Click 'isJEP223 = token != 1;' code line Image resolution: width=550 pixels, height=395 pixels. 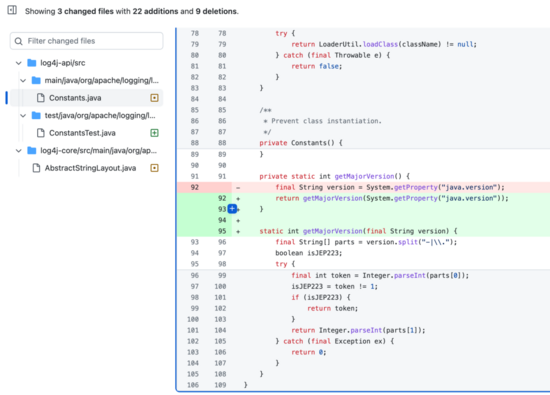[x=334, y=287]
